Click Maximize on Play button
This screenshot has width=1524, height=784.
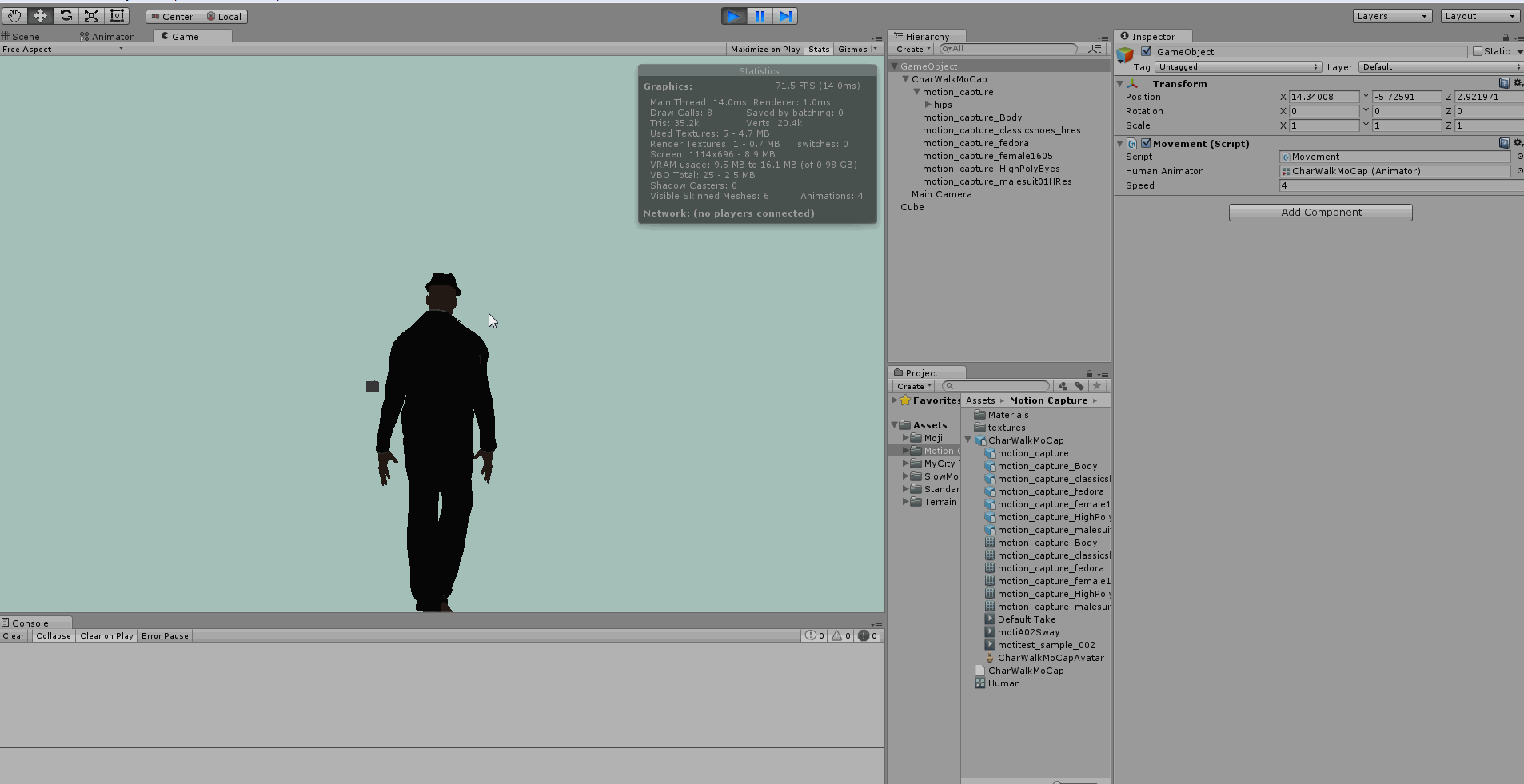764,50
